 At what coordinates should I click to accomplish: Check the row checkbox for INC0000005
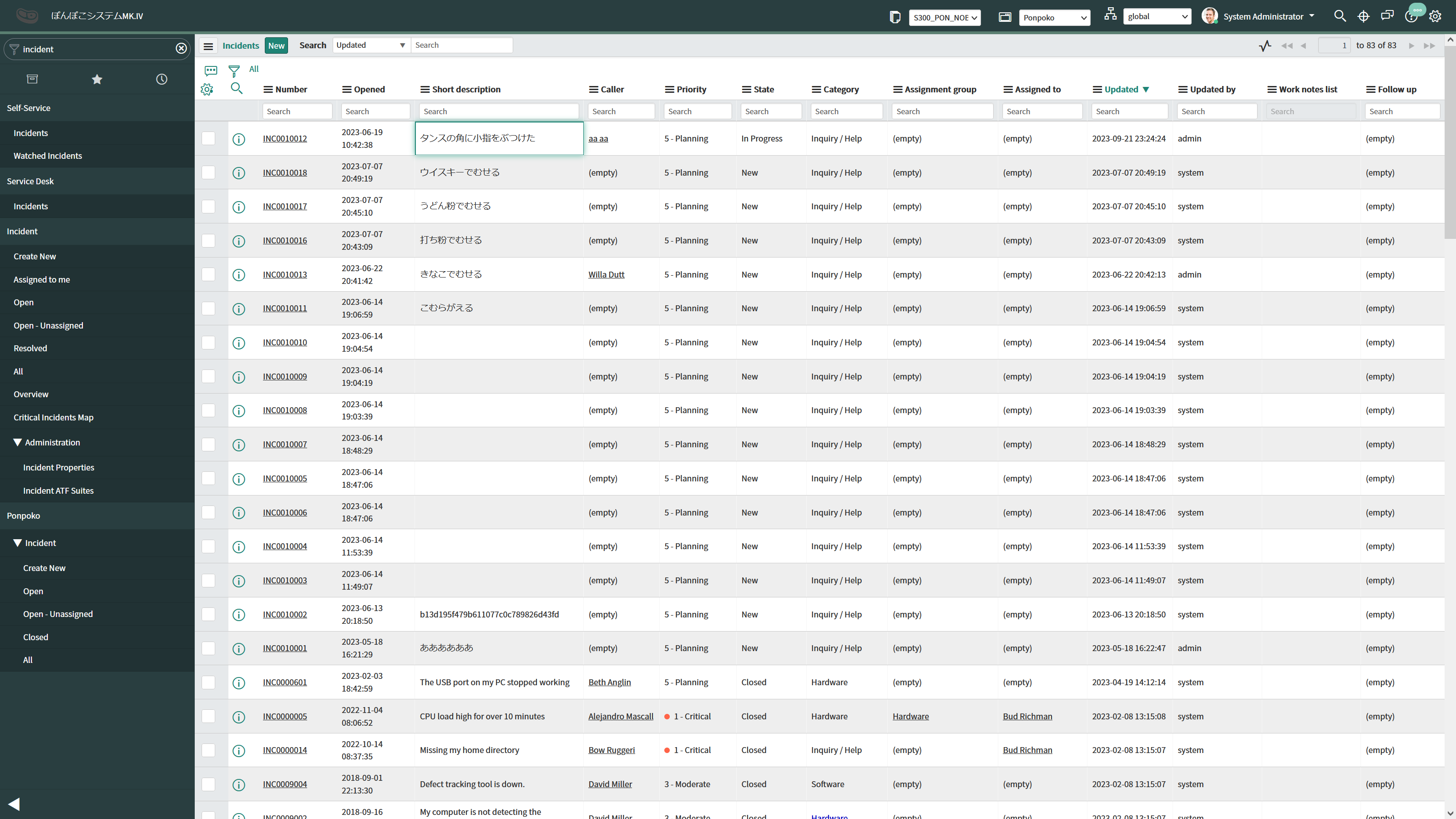pyautogui.click(x=208, y=716)
